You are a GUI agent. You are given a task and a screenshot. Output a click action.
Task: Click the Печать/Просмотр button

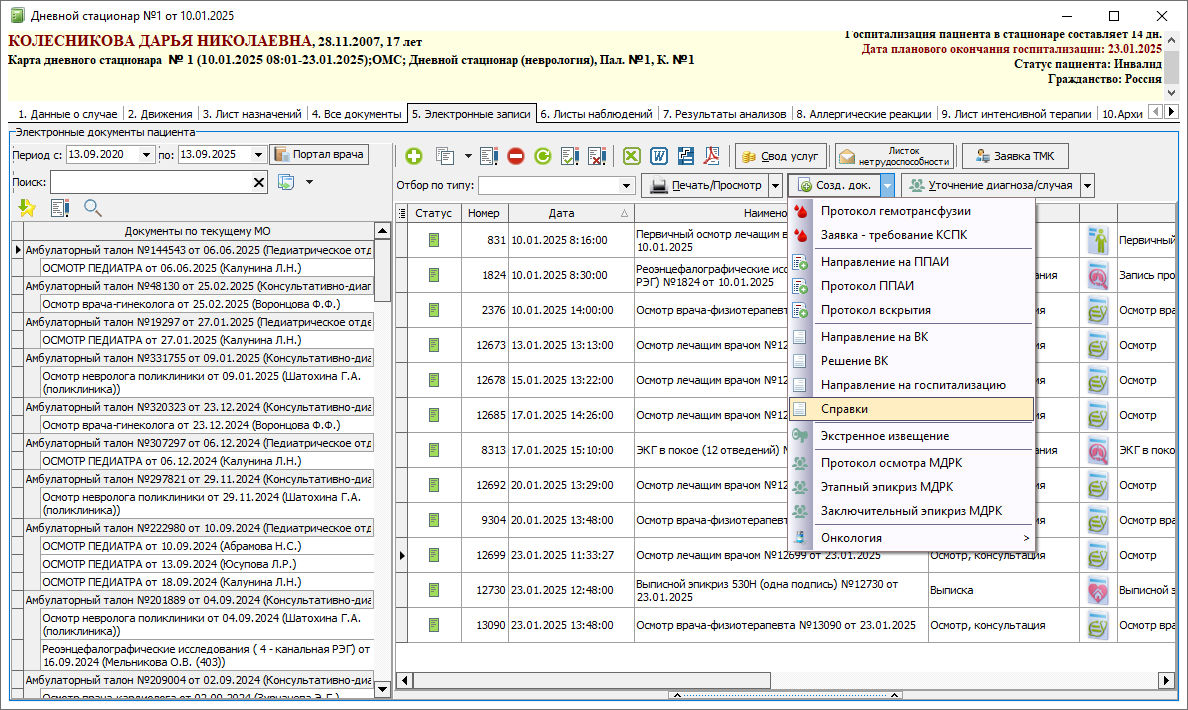(x=705, y=186)
